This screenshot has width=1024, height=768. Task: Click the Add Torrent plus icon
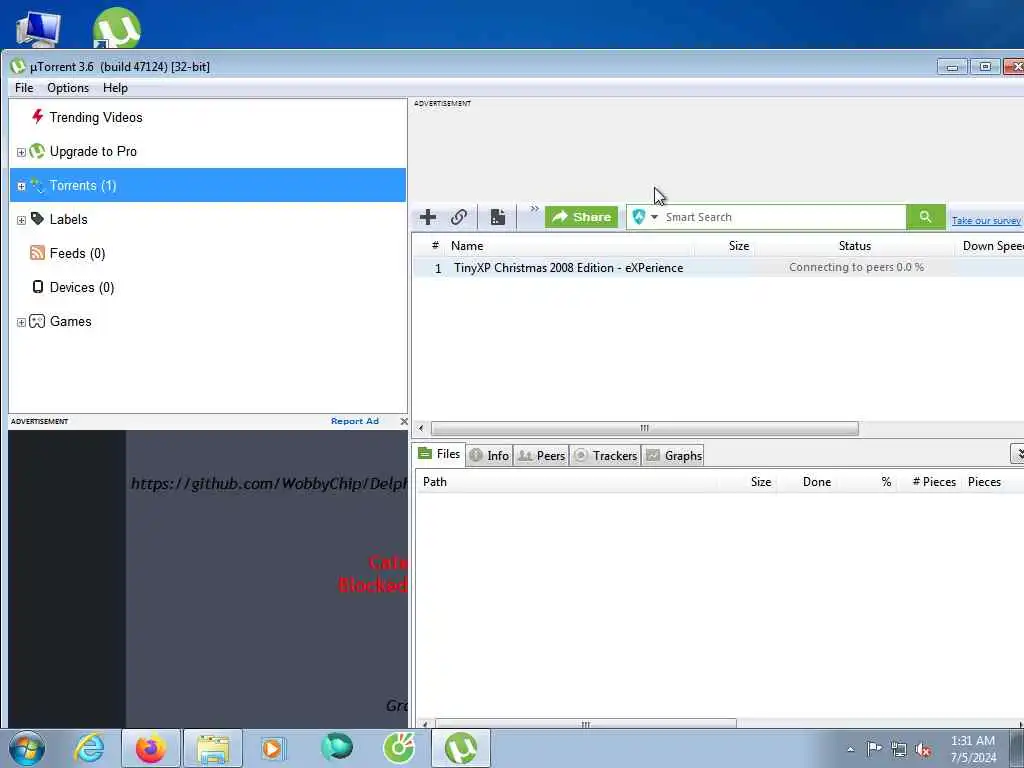point(428,217)
